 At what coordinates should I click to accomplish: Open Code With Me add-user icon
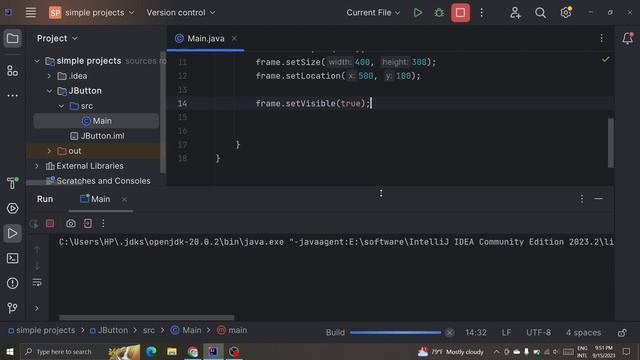515,13
